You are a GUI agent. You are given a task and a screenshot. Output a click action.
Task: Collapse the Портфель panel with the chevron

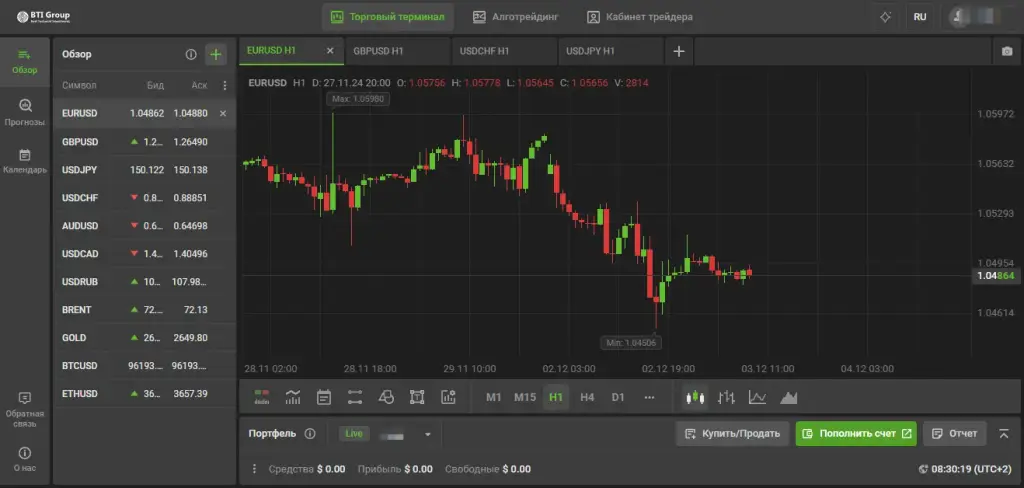(1004, 433)
